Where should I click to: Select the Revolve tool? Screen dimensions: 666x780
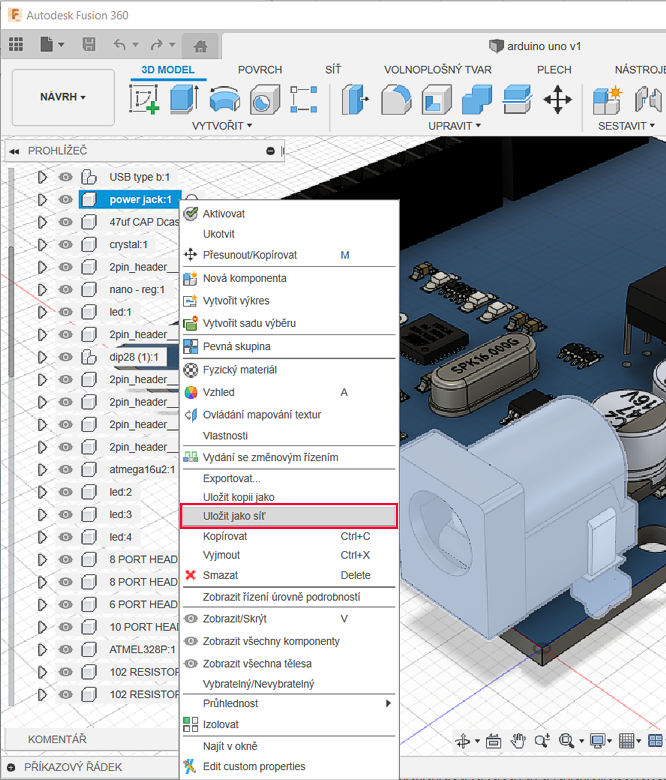(x=224, y=98)
